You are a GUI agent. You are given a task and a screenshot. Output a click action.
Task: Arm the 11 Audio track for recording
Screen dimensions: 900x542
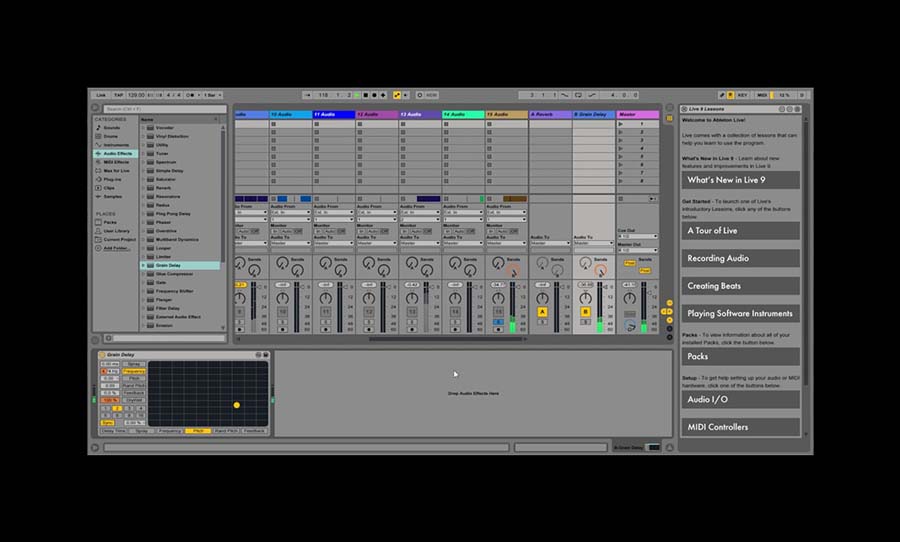coord(325,330)
